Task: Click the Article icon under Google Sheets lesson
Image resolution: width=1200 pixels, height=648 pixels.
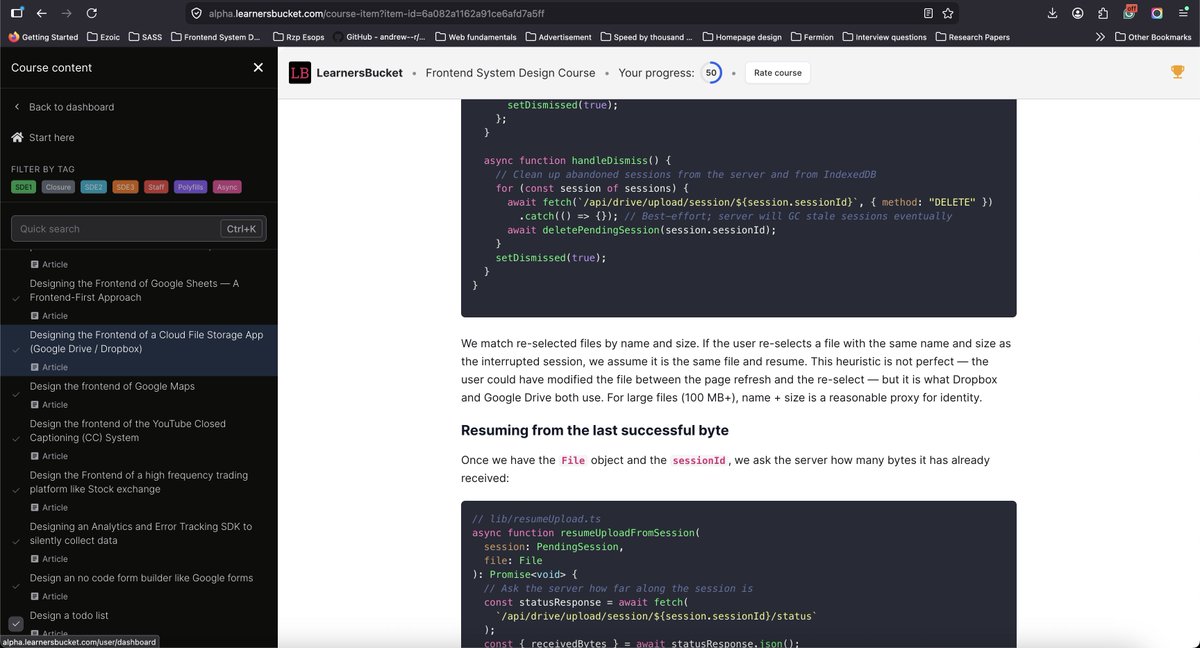Action: click(x=35, y=316)
